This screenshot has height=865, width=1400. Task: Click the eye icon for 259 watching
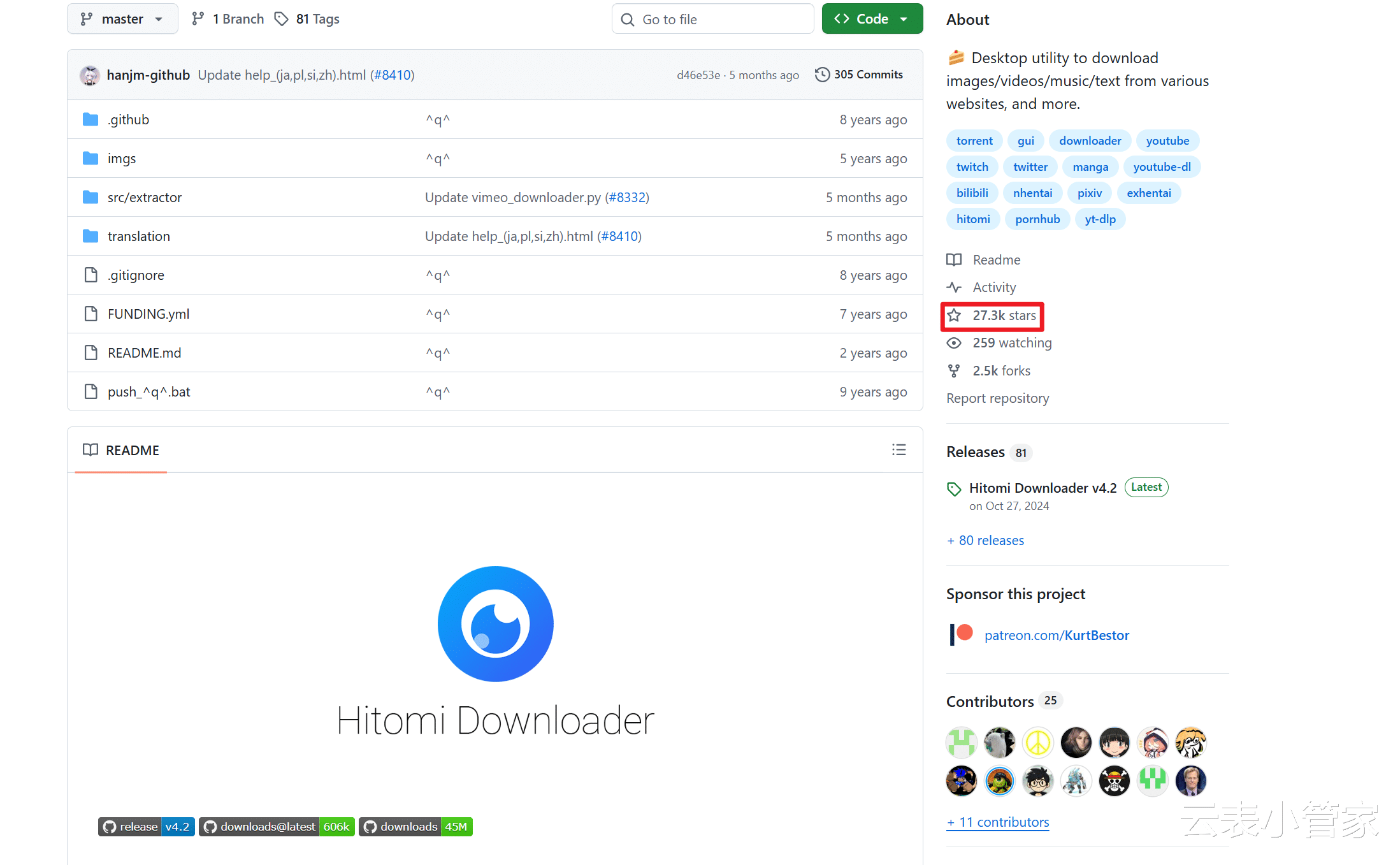[954, 343]
